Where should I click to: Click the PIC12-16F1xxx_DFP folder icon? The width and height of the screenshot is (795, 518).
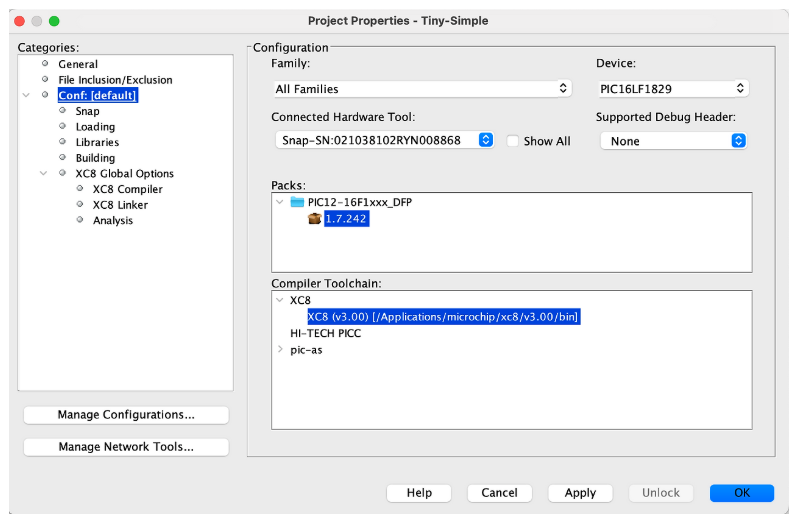point(297,202)
